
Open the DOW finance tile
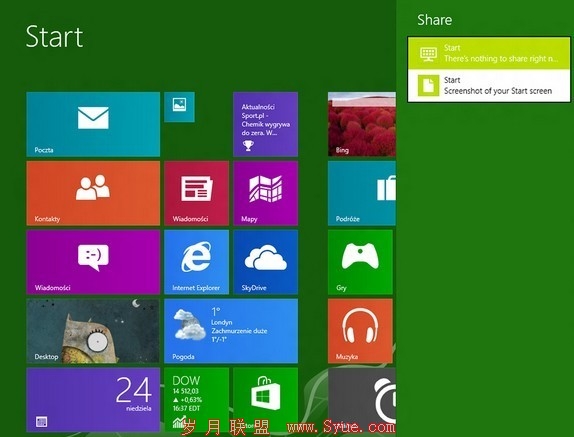coord(197,400)
